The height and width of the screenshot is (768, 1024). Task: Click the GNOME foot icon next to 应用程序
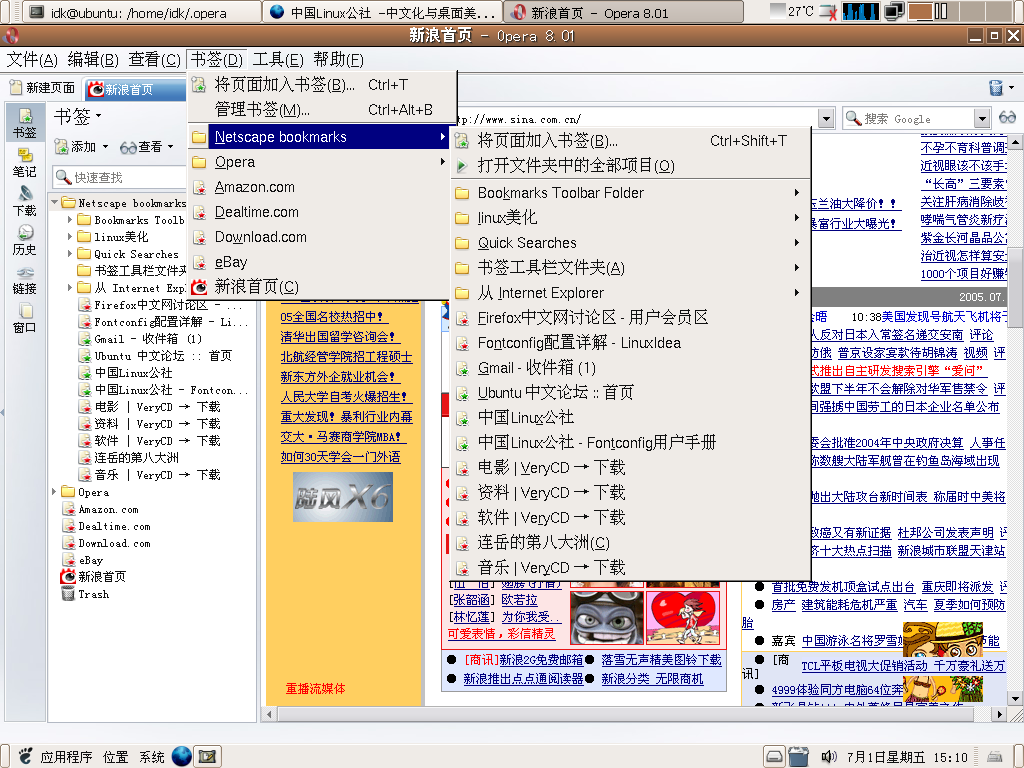click(25, 756)
